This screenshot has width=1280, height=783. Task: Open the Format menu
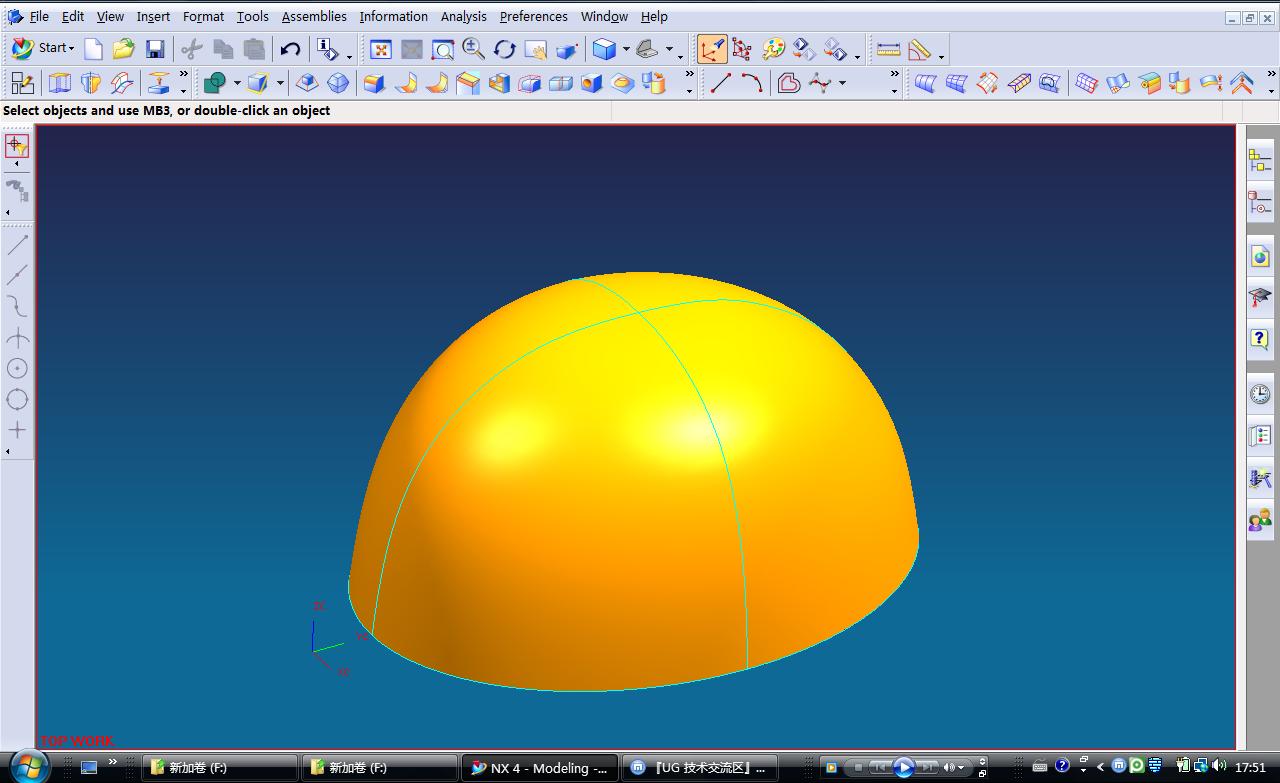pos(203,16)
